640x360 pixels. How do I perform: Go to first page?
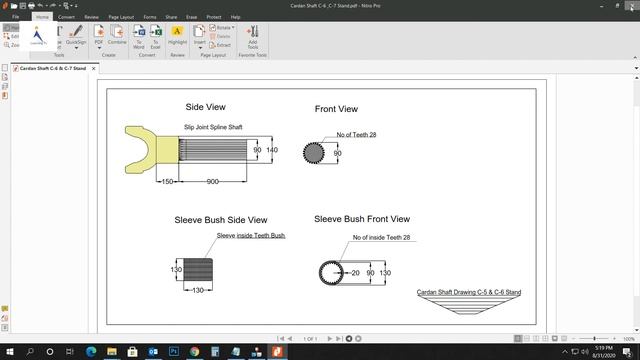280,339
